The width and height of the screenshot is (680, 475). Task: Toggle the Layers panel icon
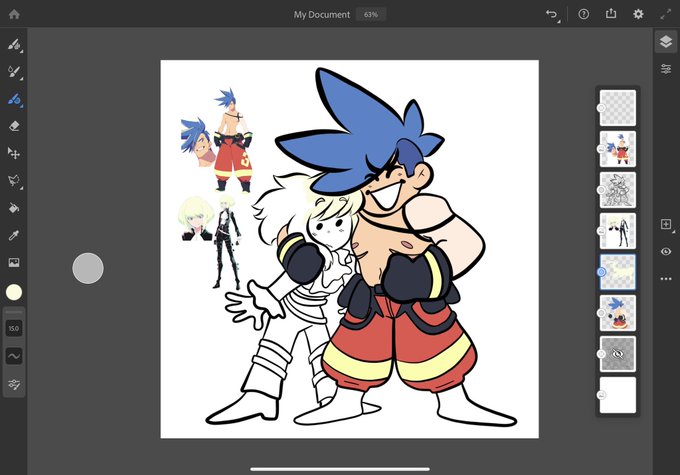tap(666, 42)
